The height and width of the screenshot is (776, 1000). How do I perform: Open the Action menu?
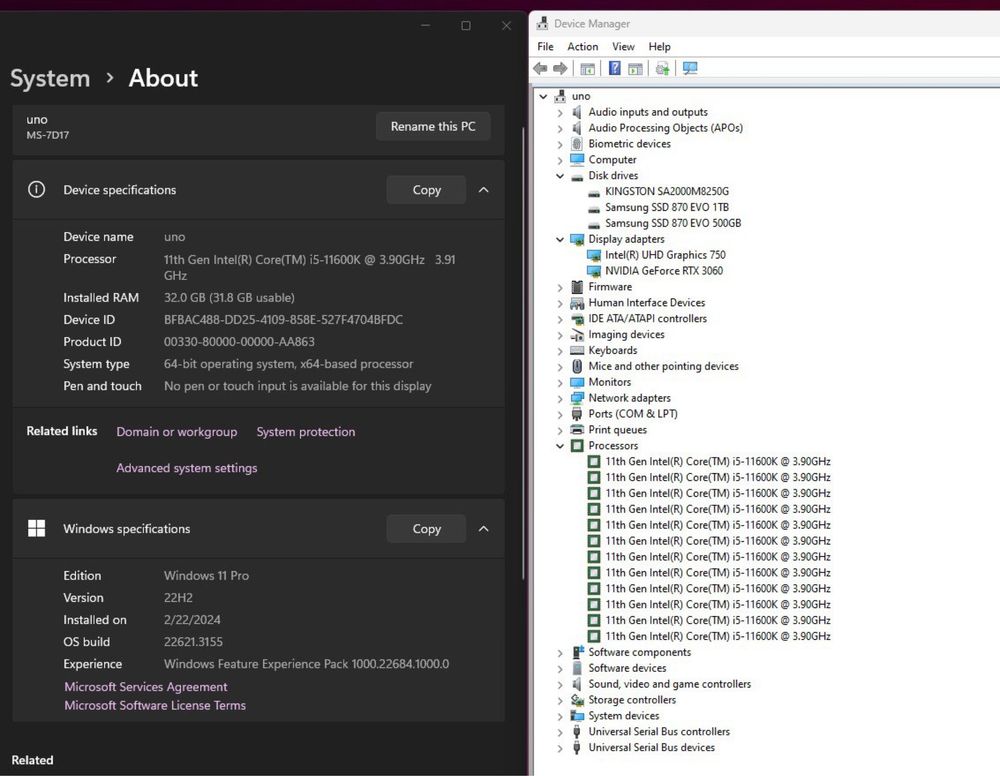pyautogui.click(x=583, y=47)
